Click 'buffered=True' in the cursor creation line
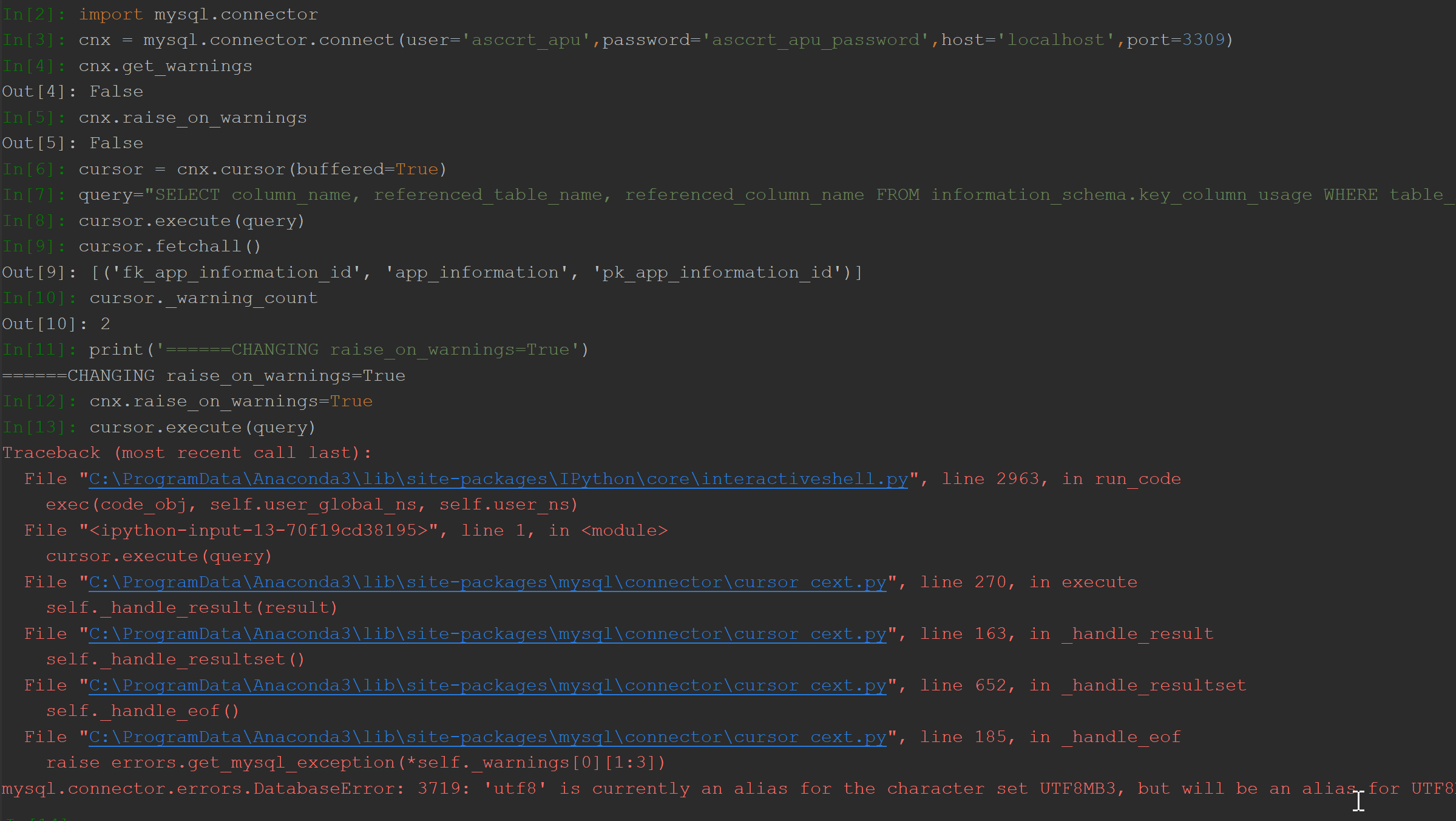This screenshot has width=1456, height=821. (x=367, y=169)
